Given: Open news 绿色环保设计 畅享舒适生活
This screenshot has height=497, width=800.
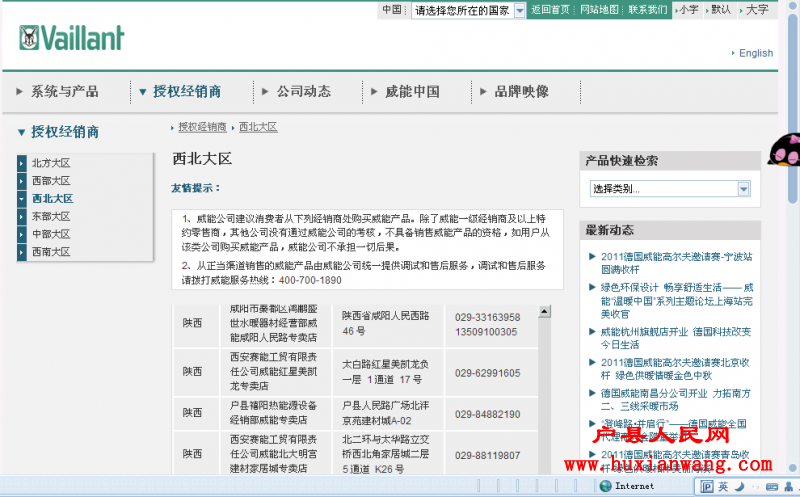Looking at the screenshot, I should tap(676, 301).
